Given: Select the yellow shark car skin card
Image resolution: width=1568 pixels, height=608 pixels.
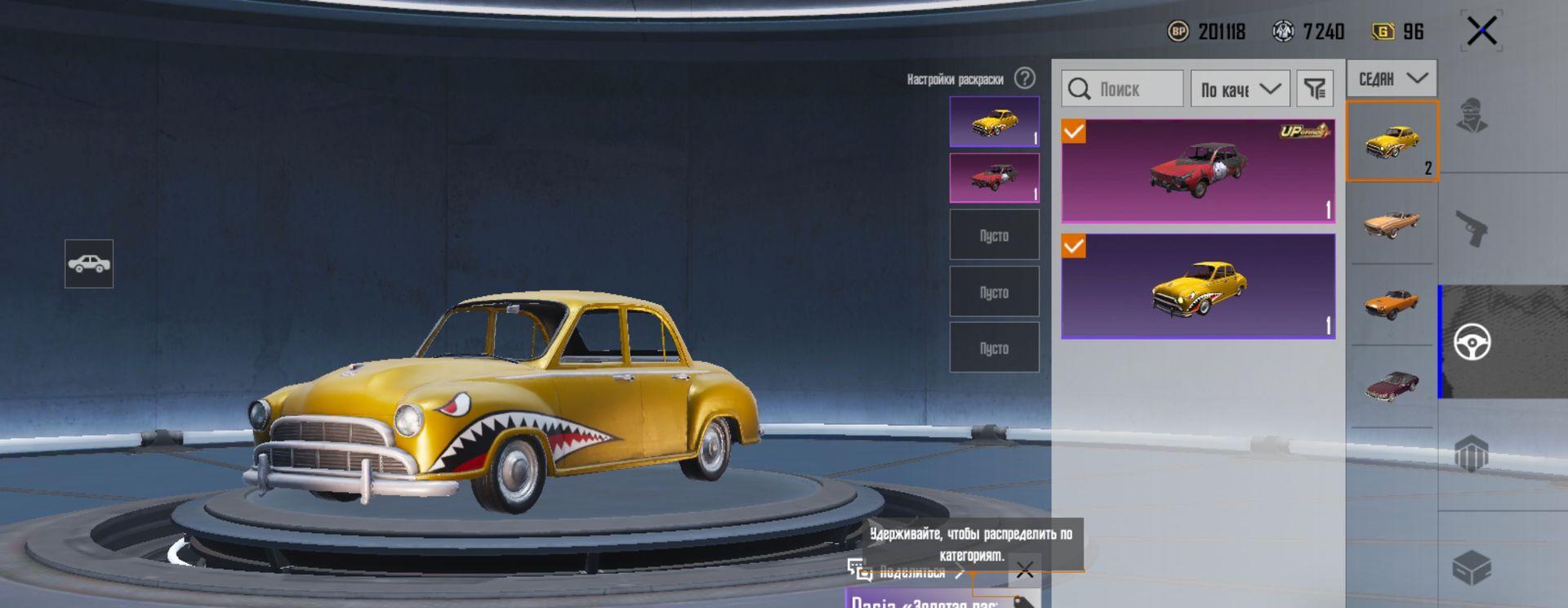Looking at the screenshot, I should pyautogui.click(x=1198, y=286).
